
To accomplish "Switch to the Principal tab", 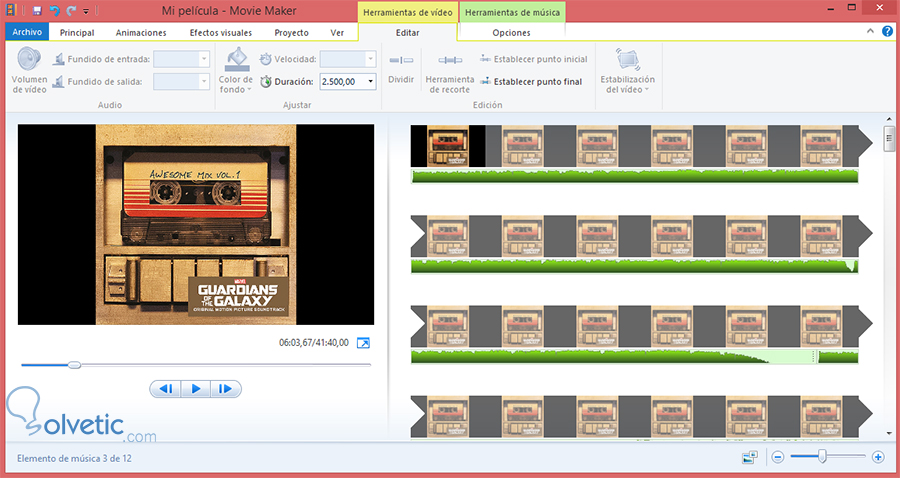I will 77,33.
